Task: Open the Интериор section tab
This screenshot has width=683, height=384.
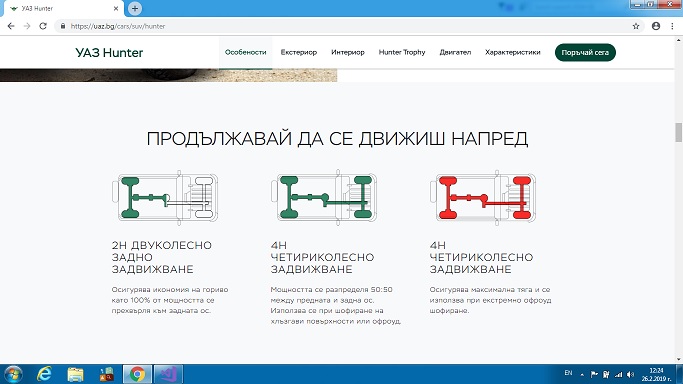Action: click(348, 52)
